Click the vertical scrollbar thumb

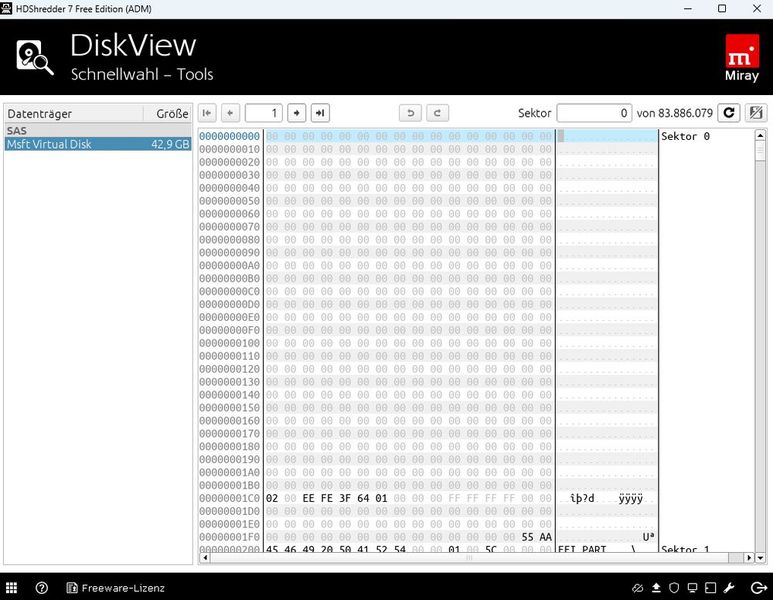(x=760, y=150)
